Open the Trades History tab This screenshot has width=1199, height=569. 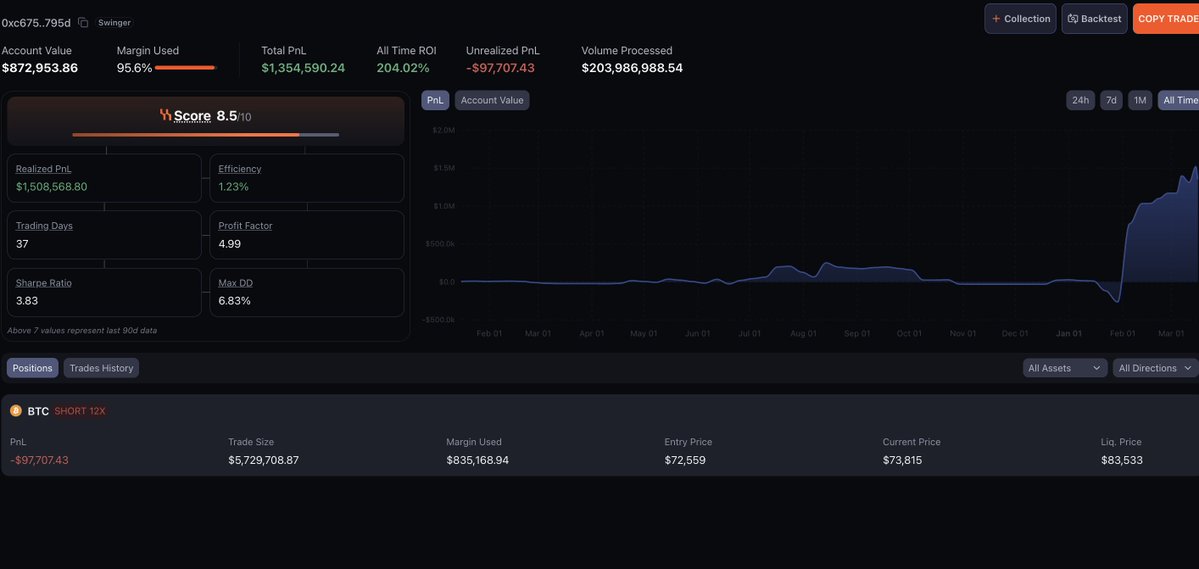101,368
